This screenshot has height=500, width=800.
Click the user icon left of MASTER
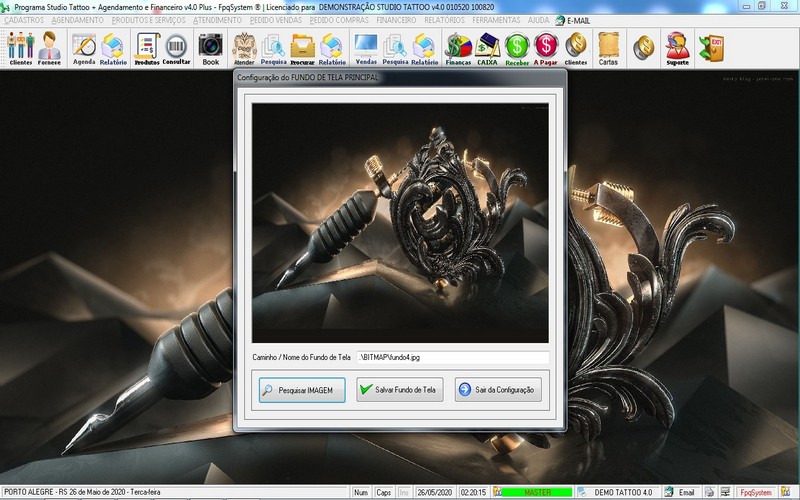pos(497,492)
